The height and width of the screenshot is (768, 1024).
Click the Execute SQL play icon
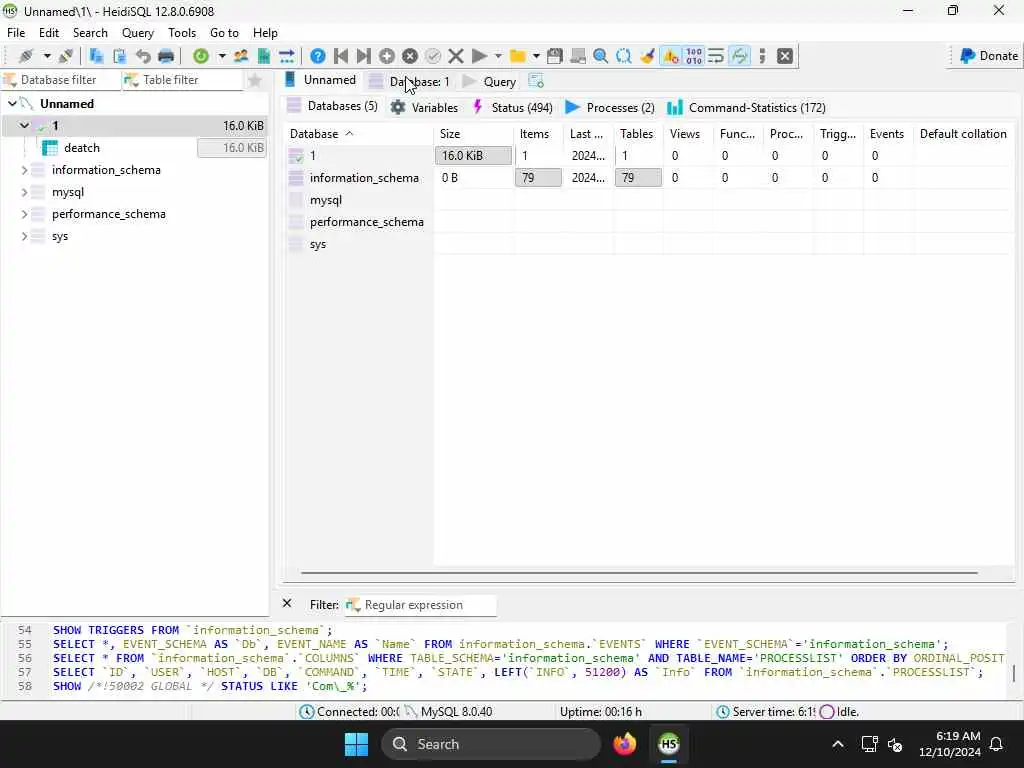click(x=479, y=56)
